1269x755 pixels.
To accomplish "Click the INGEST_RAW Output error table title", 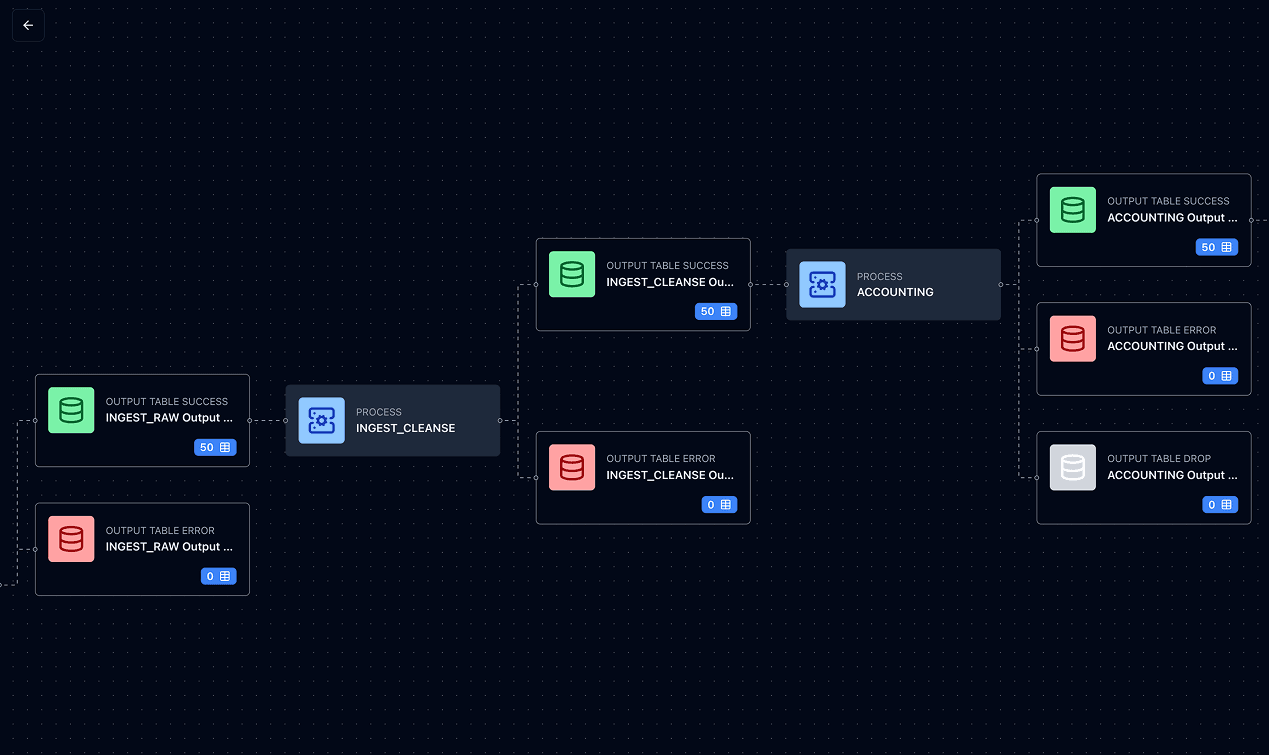I will [169, 547].
